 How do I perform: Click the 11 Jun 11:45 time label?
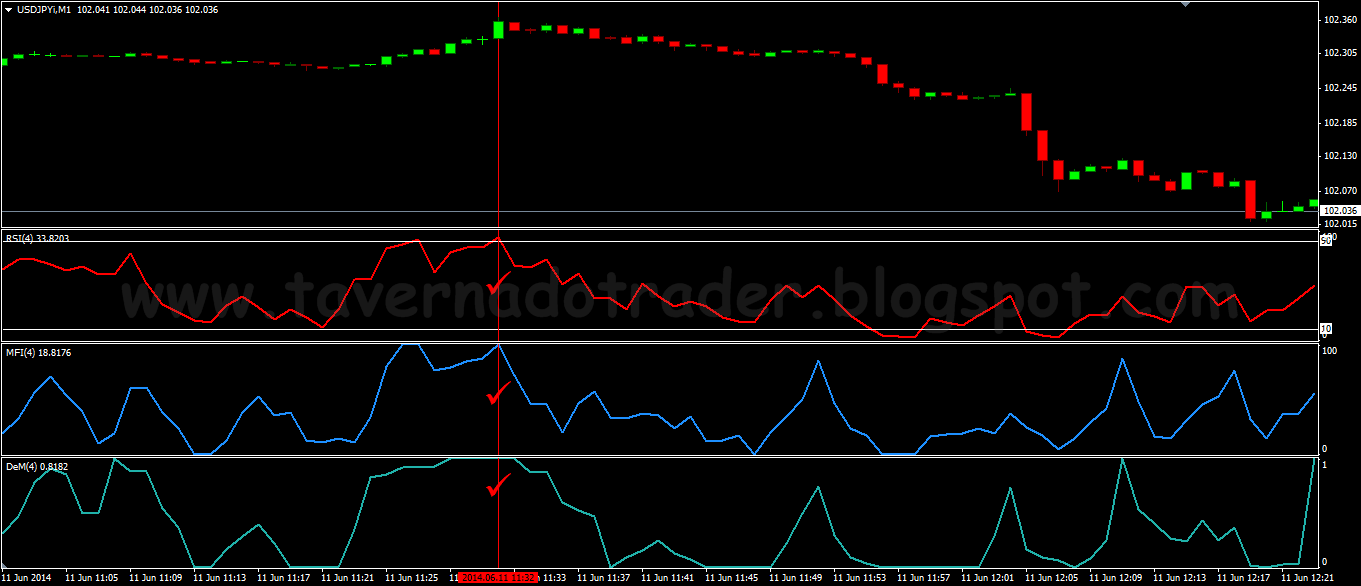click(x=731, y=578)
